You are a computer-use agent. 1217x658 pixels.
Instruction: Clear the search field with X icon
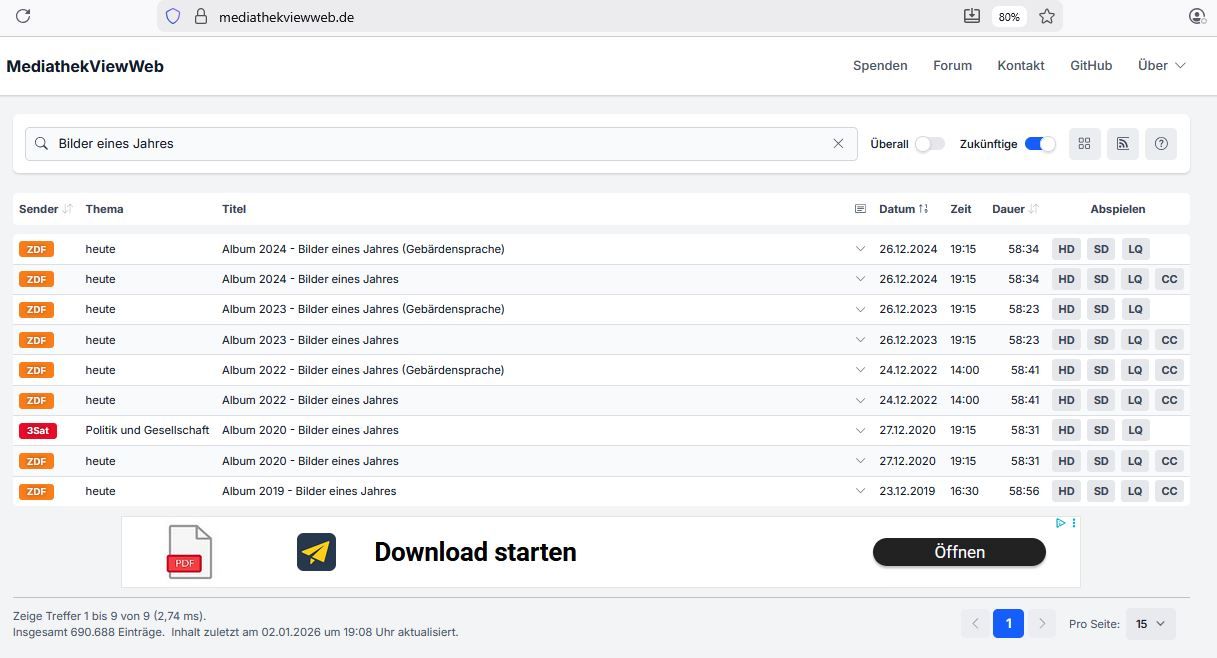(x=838, y=144)
